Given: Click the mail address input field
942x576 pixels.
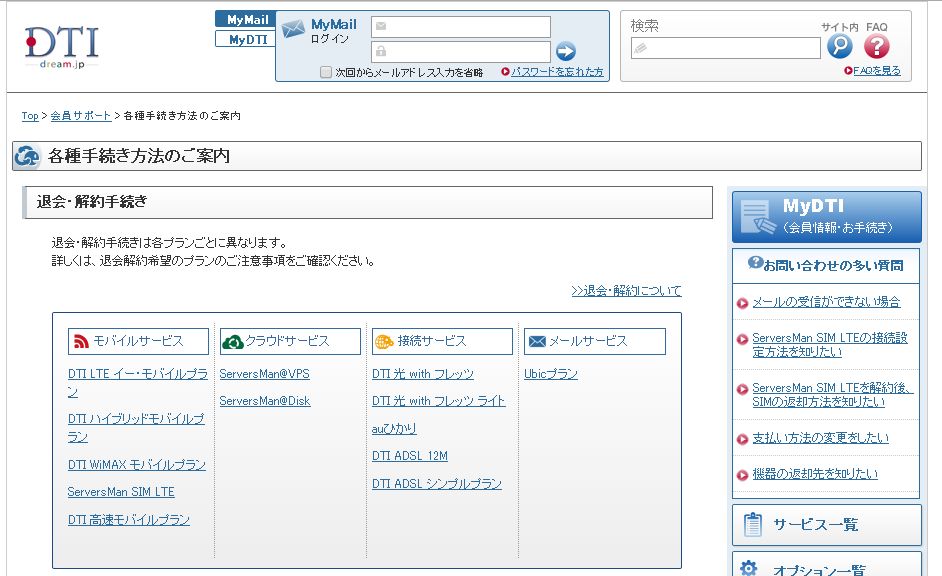Looking at the screenshot, I should [460, 27].
